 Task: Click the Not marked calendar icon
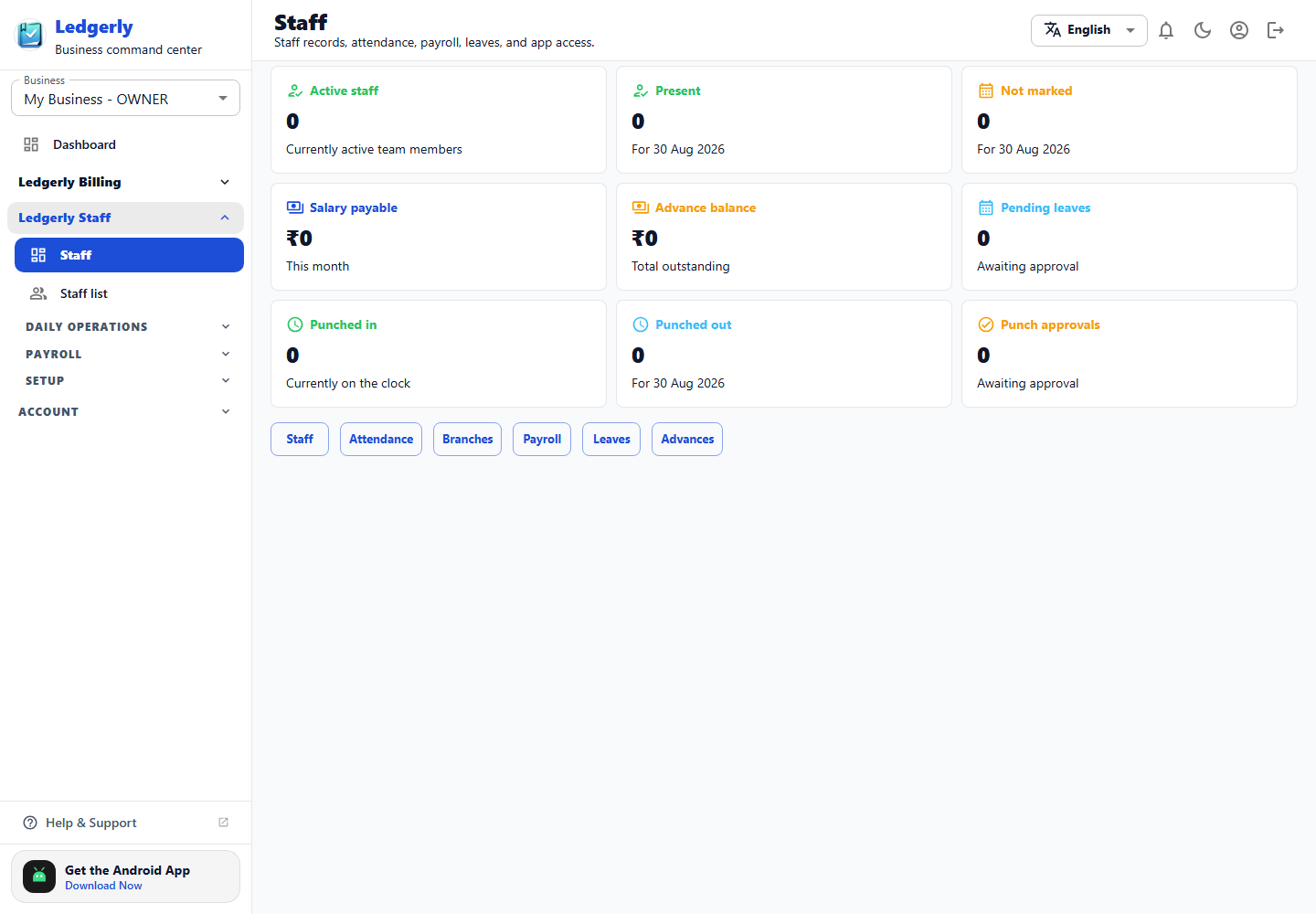click(986, 90)
